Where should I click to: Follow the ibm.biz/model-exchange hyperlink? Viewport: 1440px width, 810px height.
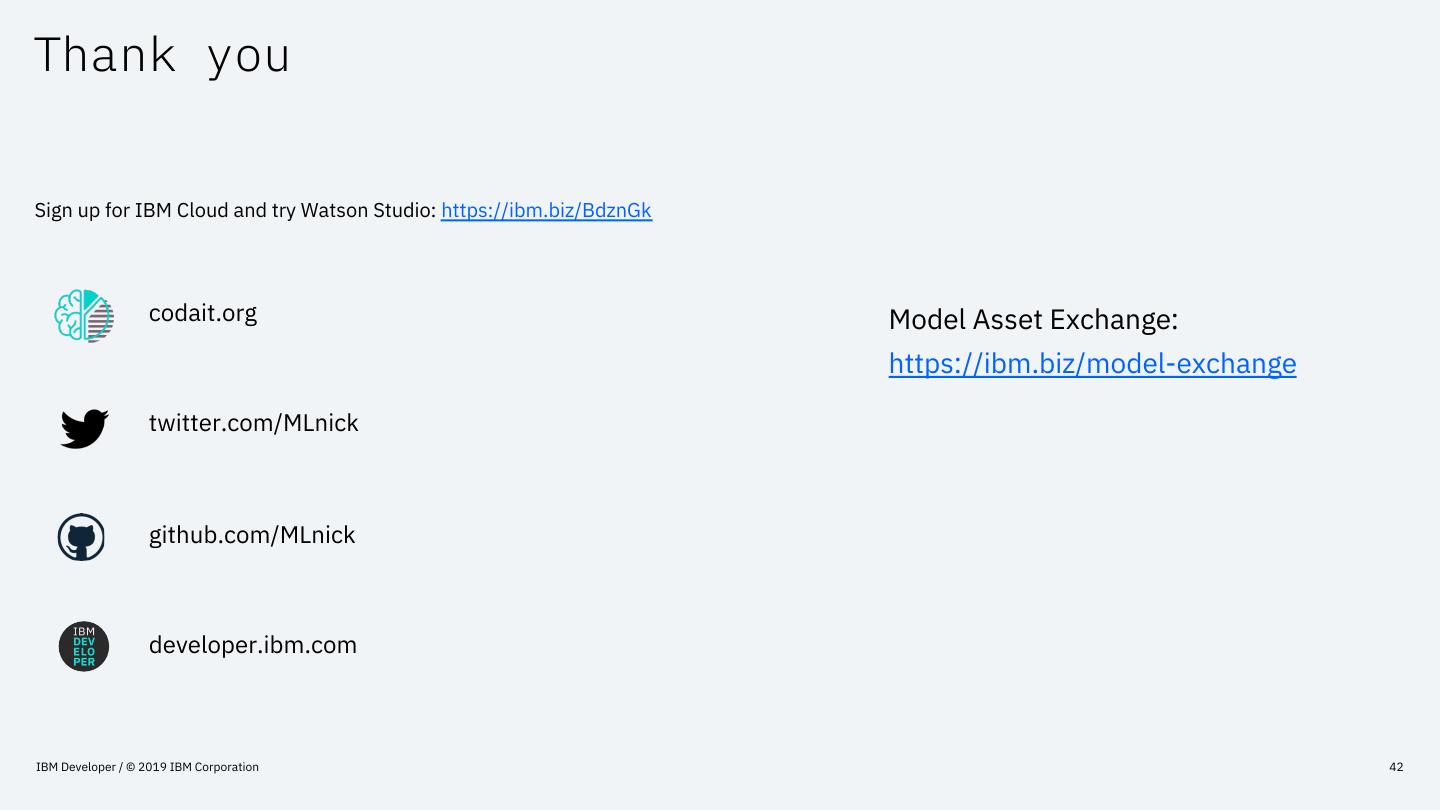(x=1092, y=363)
